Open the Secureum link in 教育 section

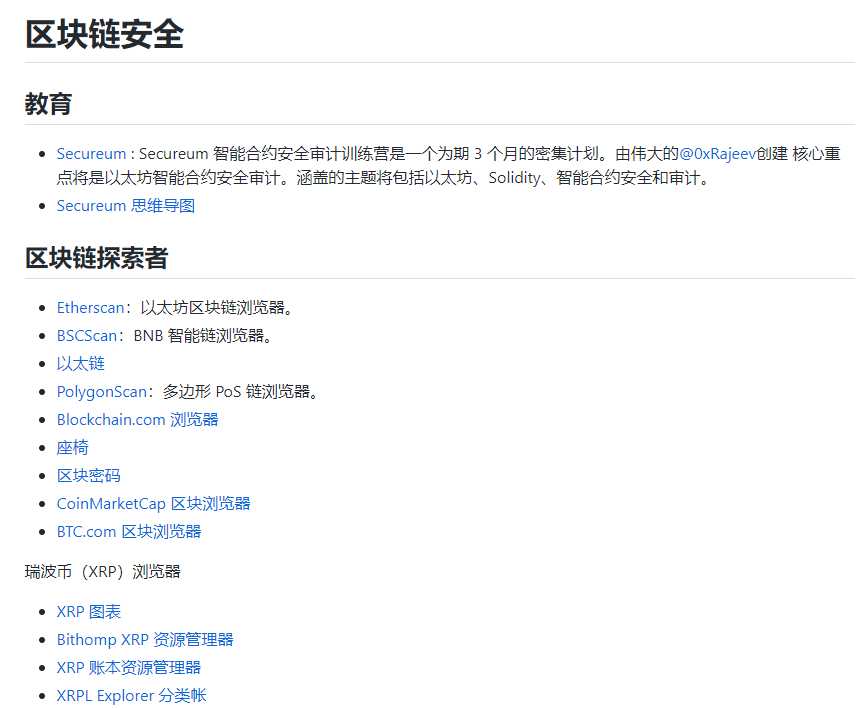point(91,154)
